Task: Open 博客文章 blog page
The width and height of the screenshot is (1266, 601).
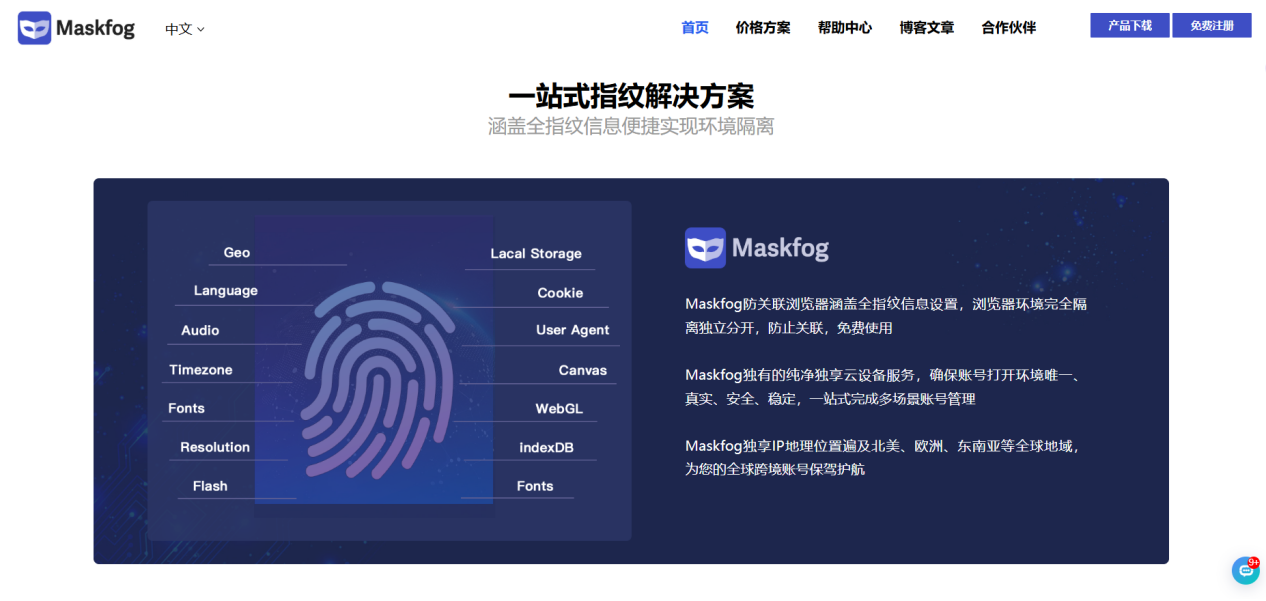Action: tap(927, 28)
